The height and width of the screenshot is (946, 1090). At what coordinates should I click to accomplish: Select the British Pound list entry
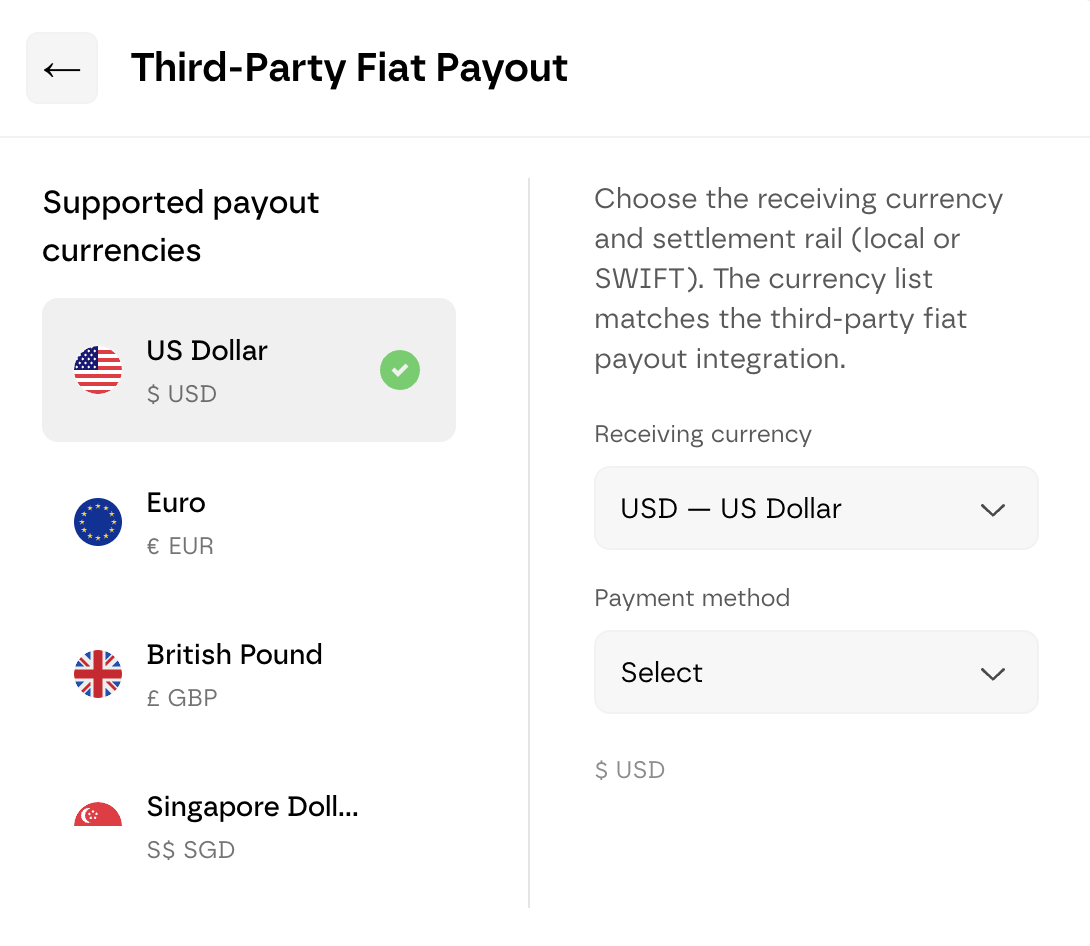[248, 674]
